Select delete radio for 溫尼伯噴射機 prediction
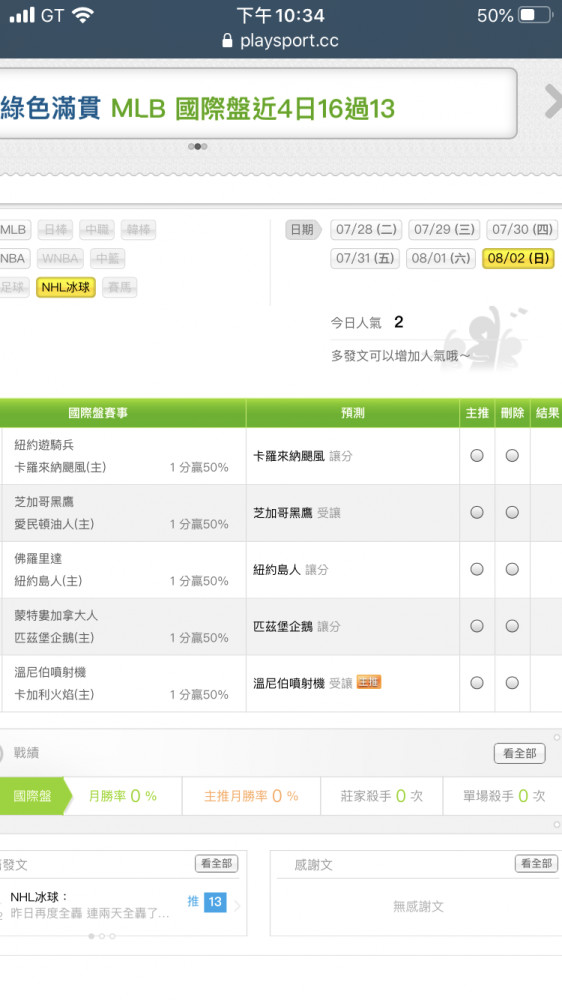Image resolution: width=562 pixels, height=1000 pixels. coord(512,682)
